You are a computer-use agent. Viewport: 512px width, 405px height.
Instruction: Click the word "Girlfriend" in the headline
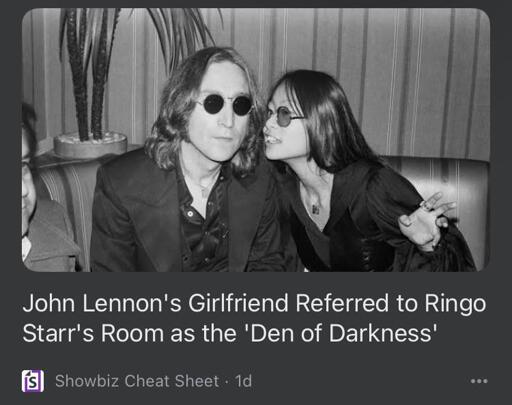[x=238, y=303]
